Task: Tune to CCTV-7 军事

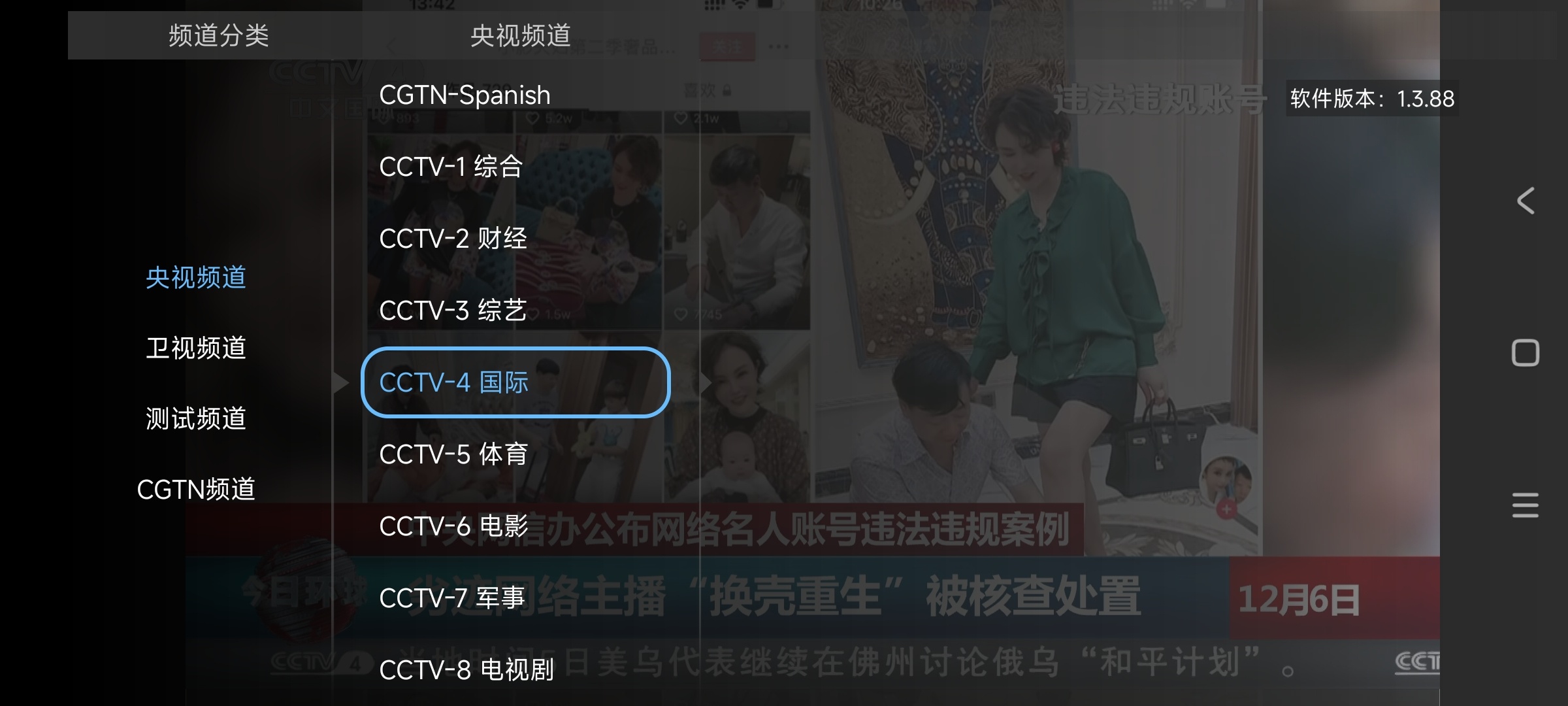Action: (x=452, y=598)
